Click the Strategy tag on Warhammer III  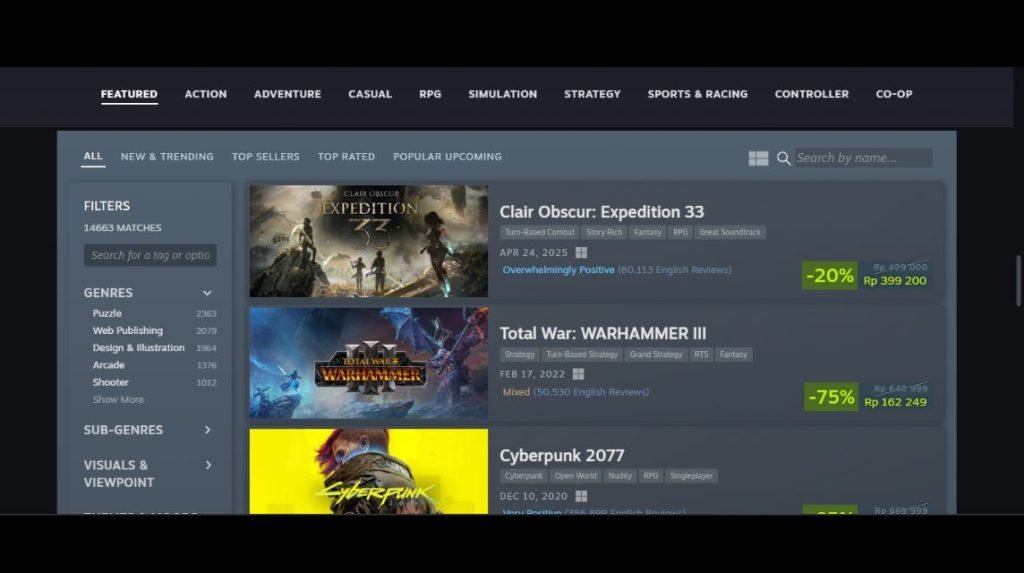519,354
